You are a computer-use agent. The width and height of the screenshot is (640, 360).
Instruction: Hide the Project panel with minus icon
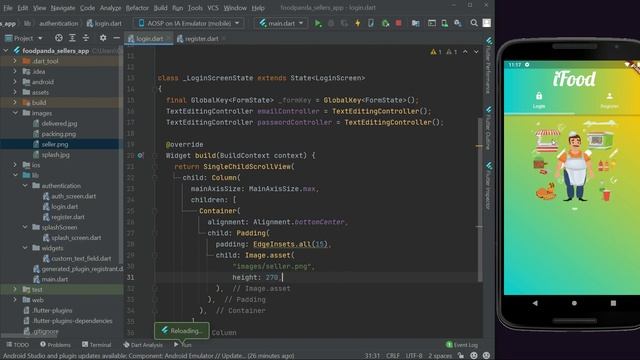point(116,38)
